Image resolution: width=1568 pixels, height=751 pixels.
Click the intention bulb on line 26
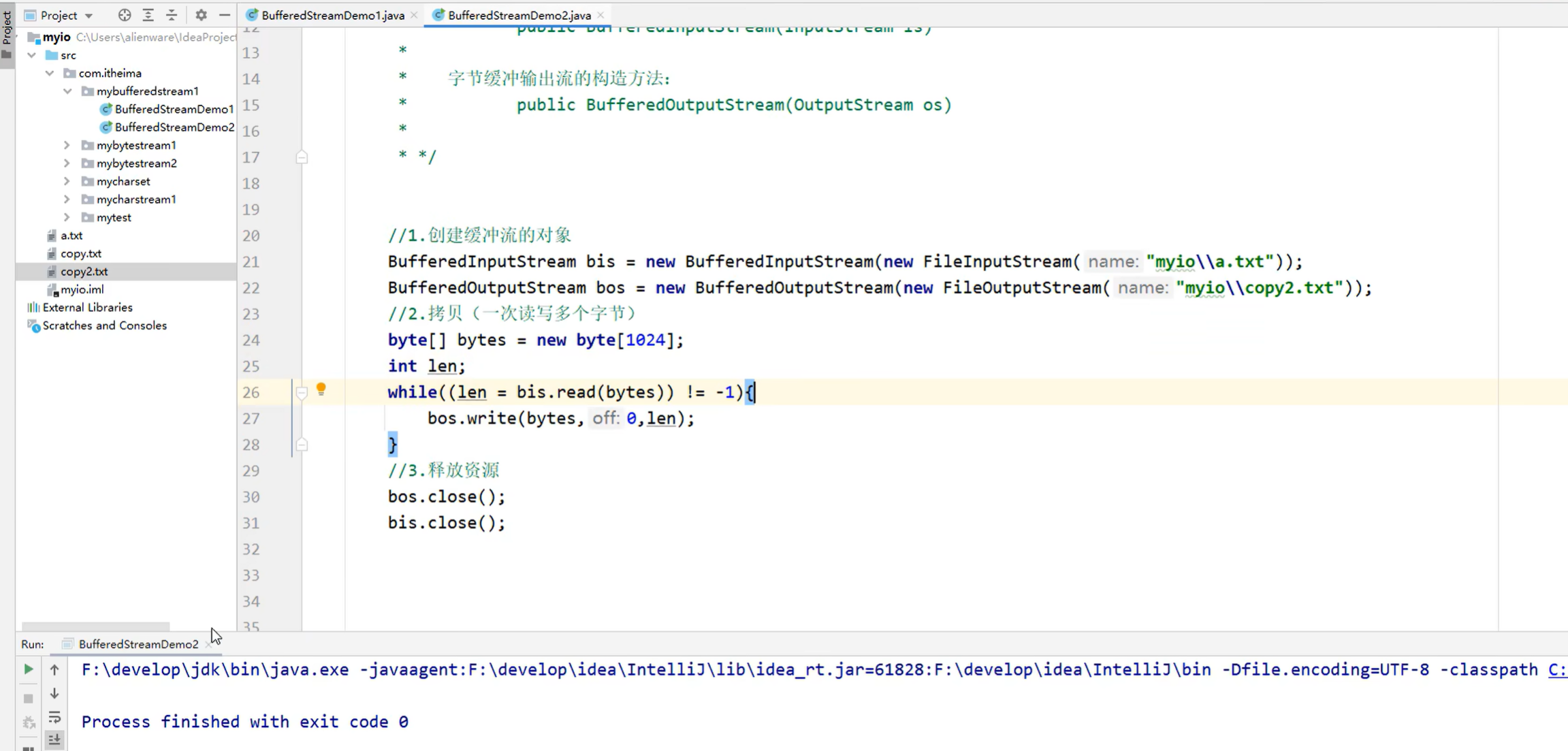pos(321,389)
